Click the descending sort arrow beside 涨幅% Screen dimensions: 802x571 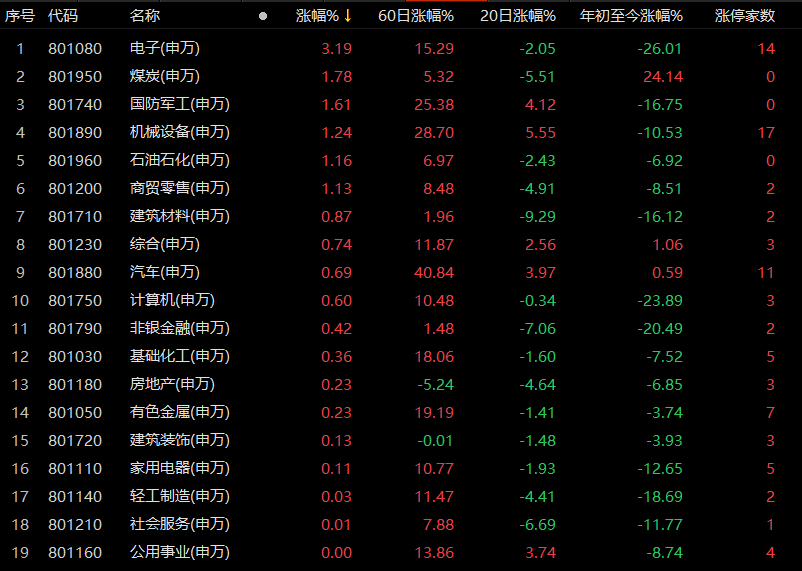tap(347, 16)
